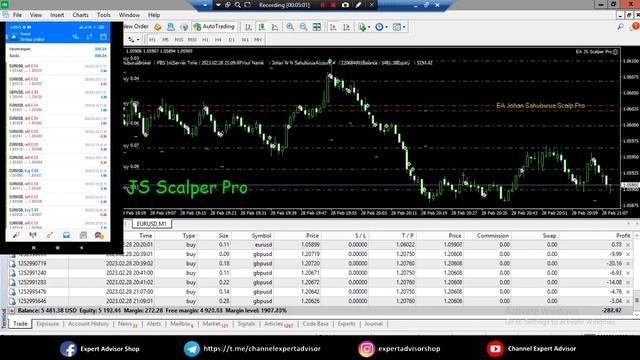The width and height of the screenshot is (640, 360).
Task: Open the chat messages icon in the phone app
Action: tap(99, 235)
